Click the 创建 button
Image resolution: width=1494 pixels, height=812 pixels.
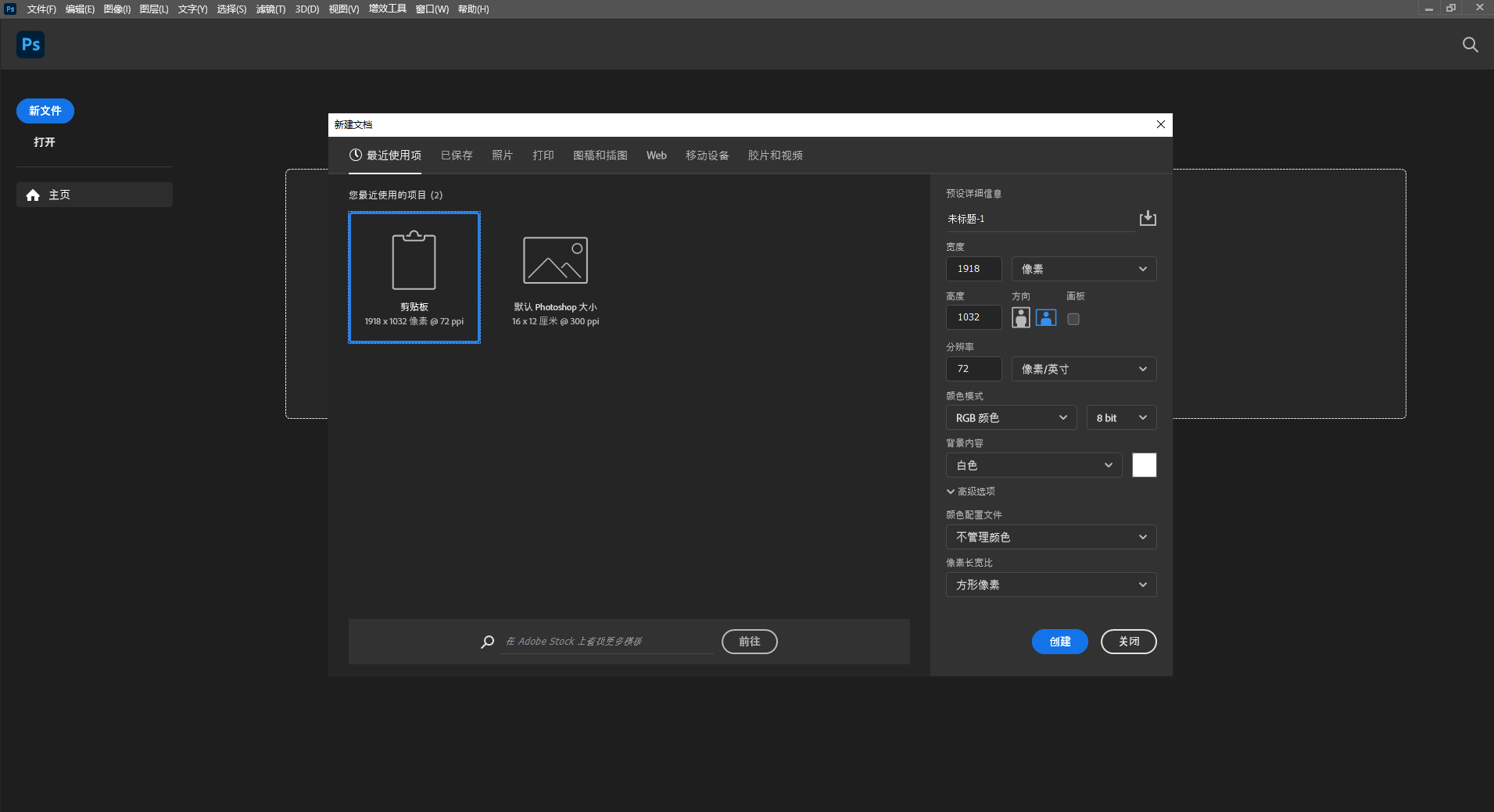[1059, 641]
